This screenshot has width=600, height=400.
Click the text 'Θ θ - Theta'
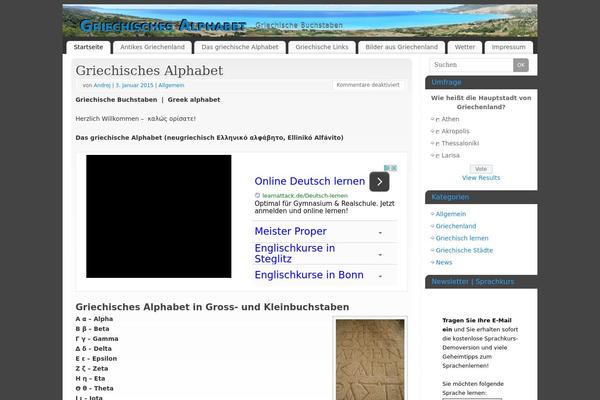point(95,389)
